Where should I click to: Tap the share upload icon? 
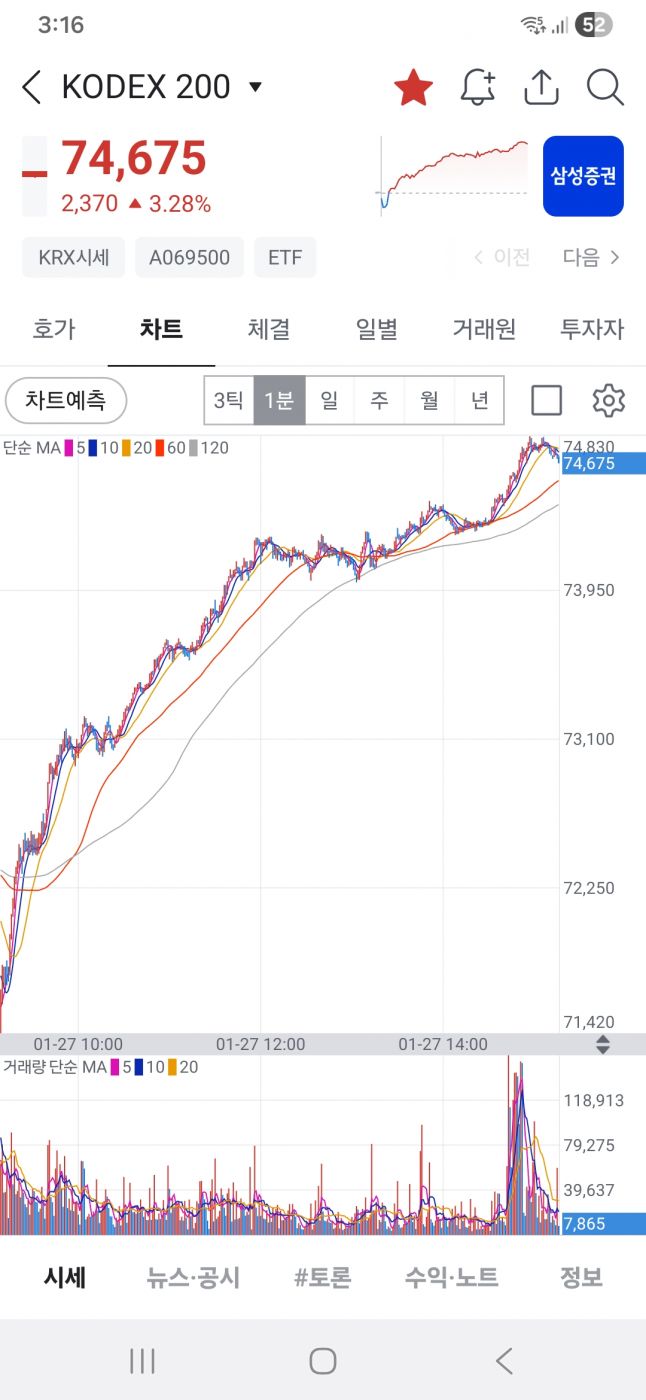point(541,88)
